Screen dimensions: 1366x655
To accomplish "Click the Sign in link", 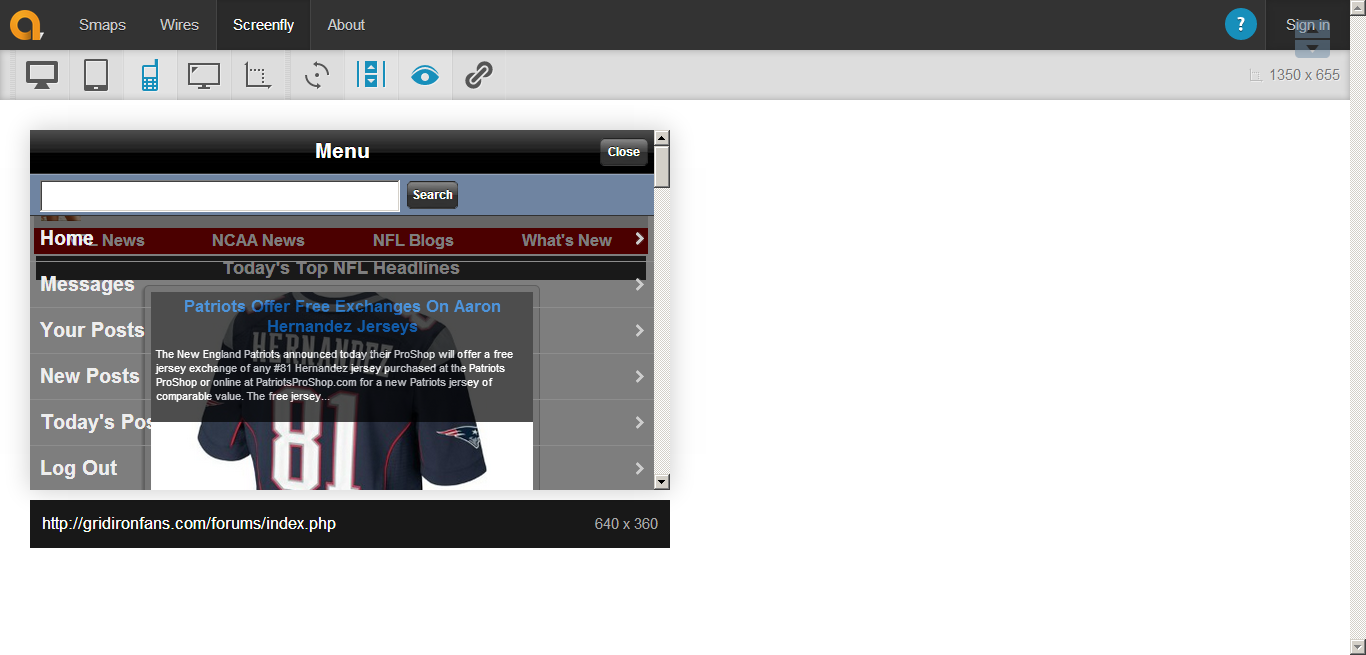I will coord(1308,24).
